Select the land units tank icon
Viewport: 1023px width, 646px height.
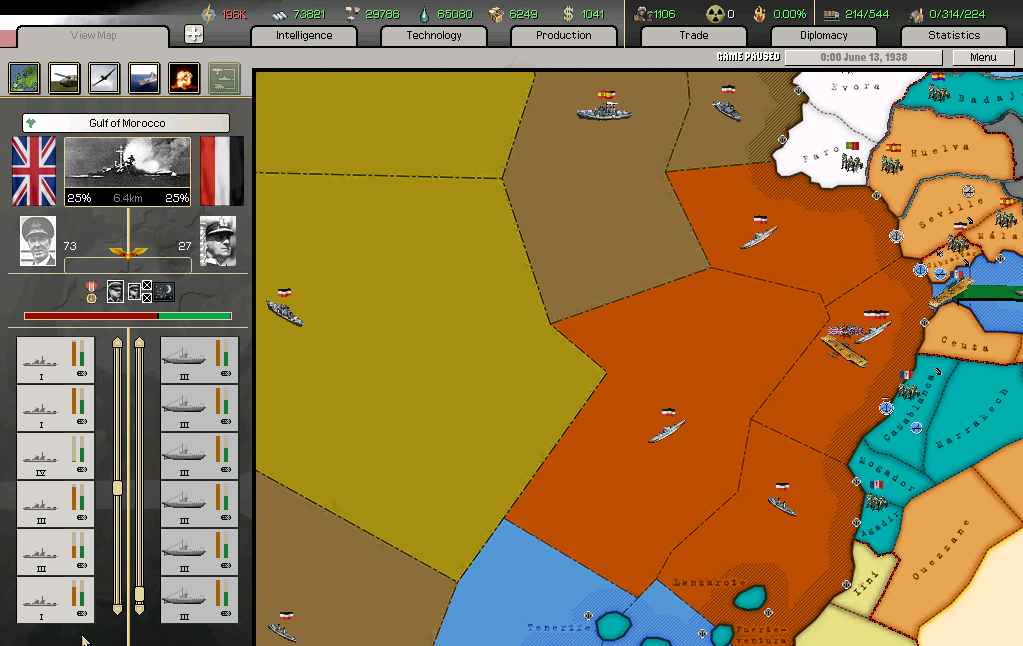(x=64, y=78)
